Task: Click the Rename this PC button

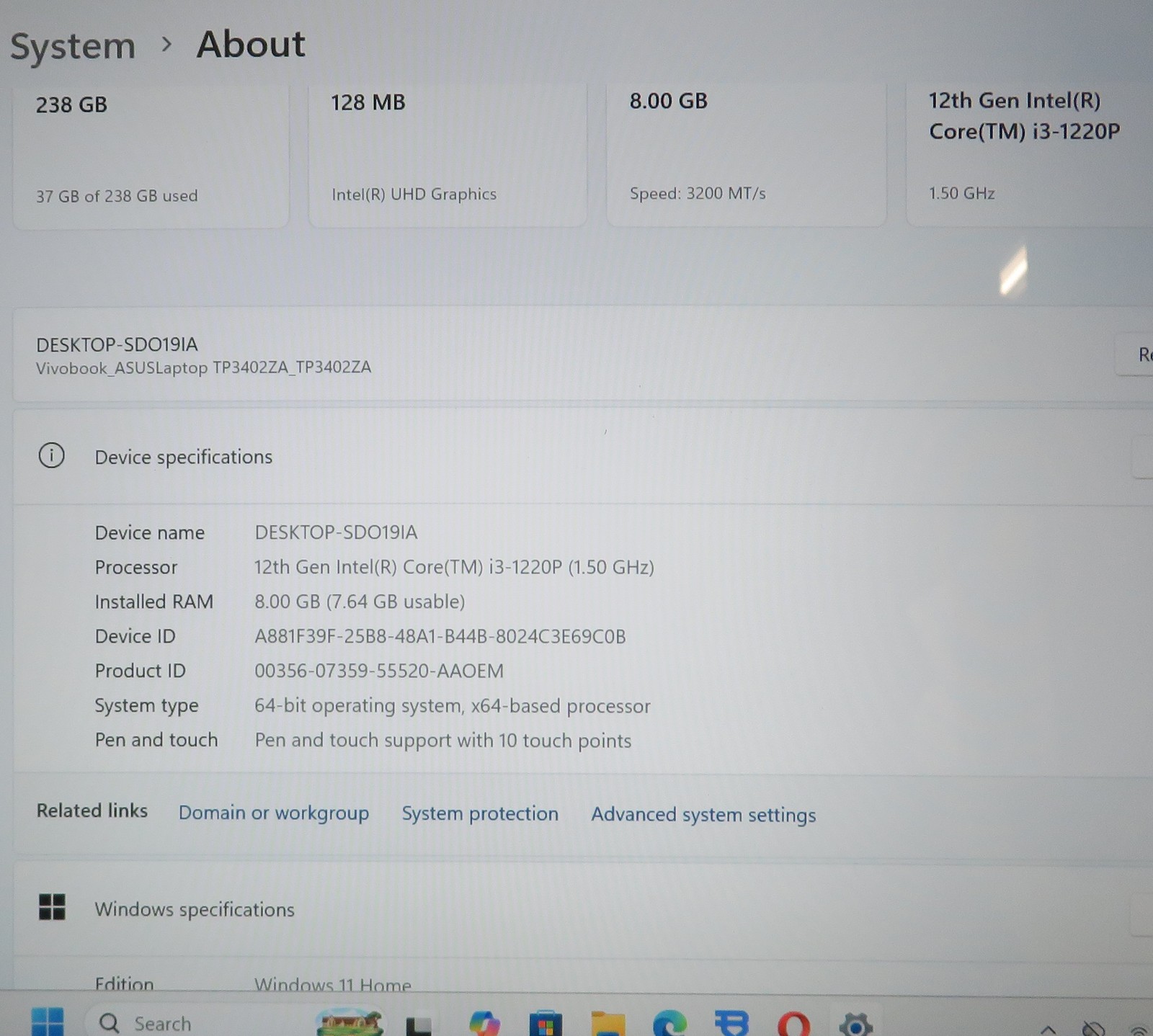Action: (1134, 354)
